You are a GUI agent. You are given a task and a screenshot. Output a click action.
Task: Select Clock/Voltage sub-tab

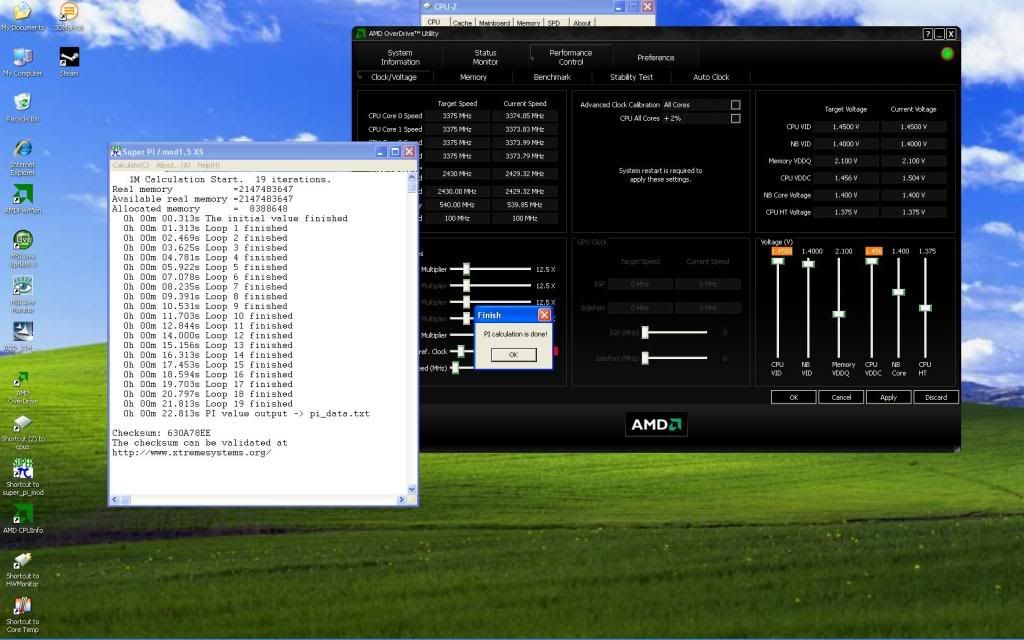394,77
